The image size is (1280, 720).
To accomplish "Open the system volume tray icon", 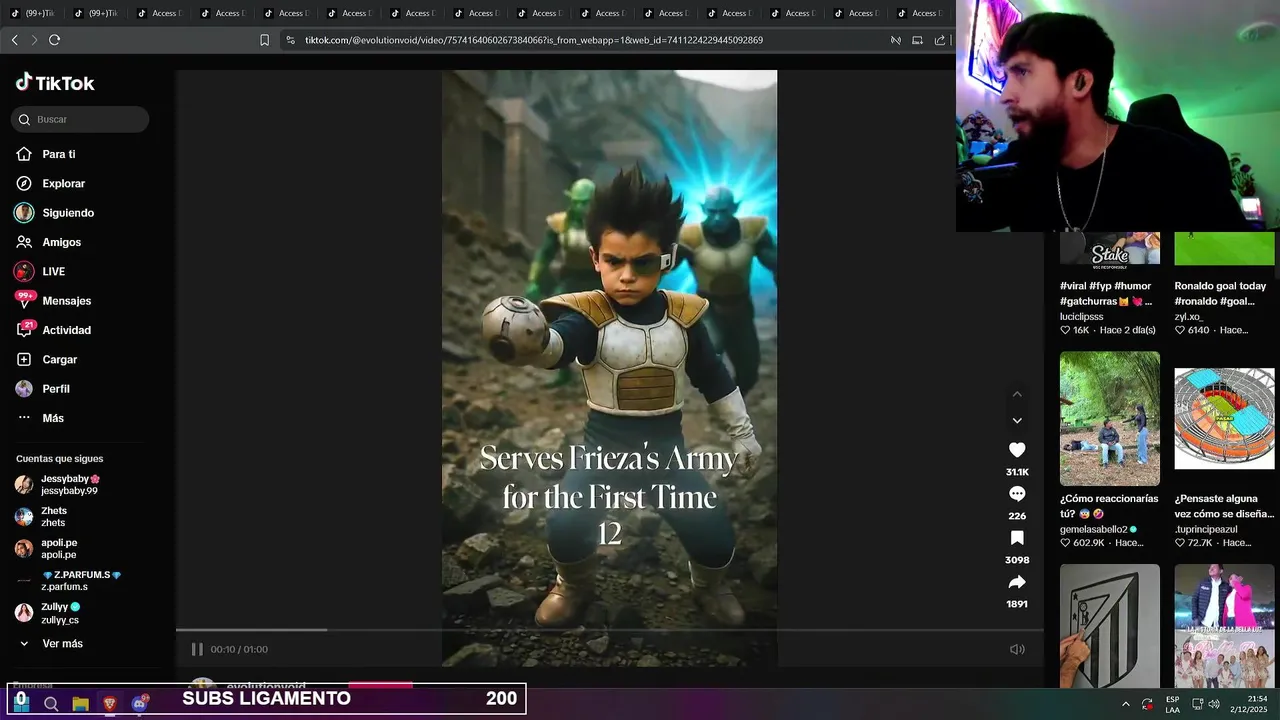I will (1214, 704).
